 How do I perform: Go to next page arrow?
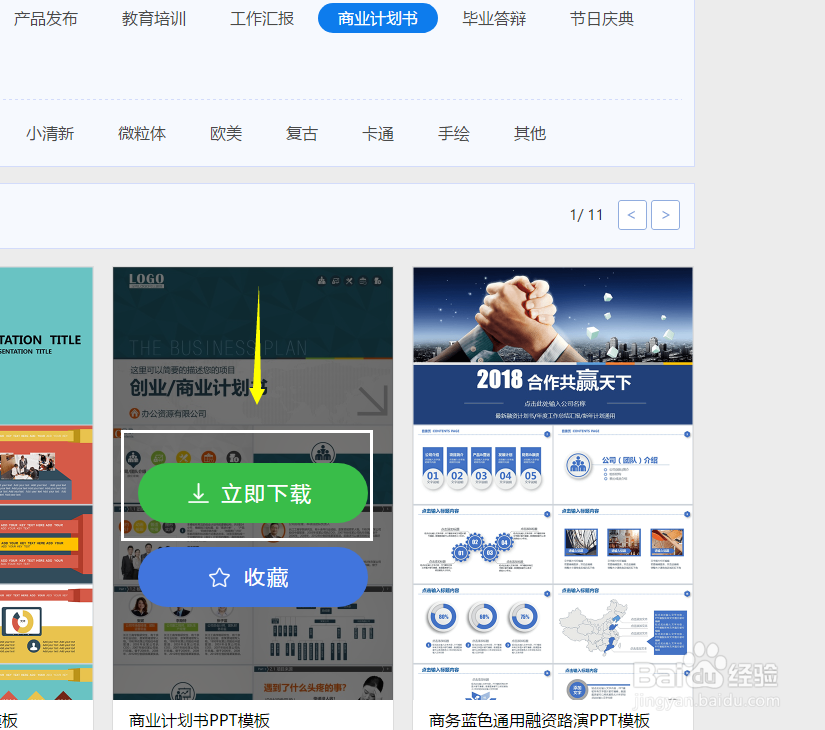[666, 215]
